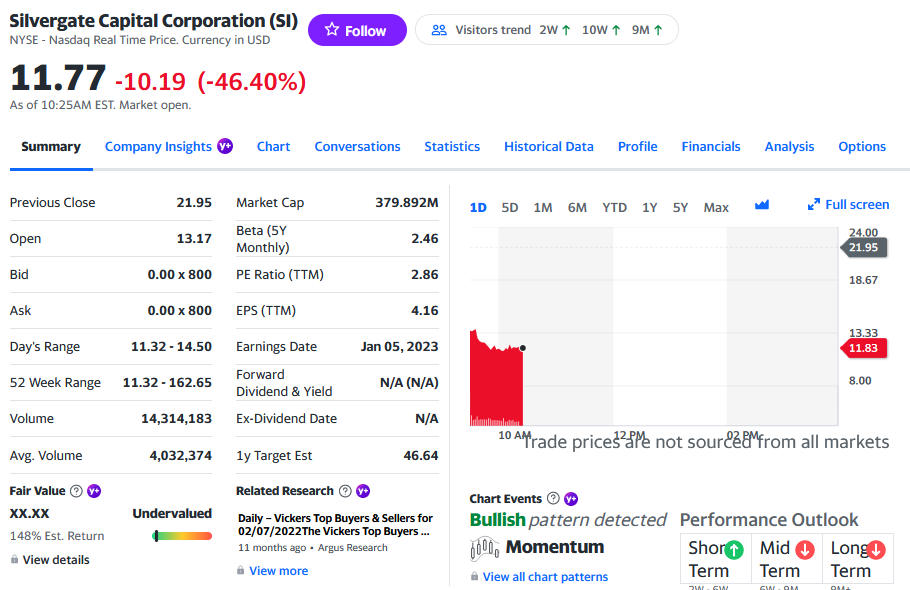The width and height of the screenshot is (910, 590).
Task: Go to the Analysis tab
Action: click(x=789, y=147)
